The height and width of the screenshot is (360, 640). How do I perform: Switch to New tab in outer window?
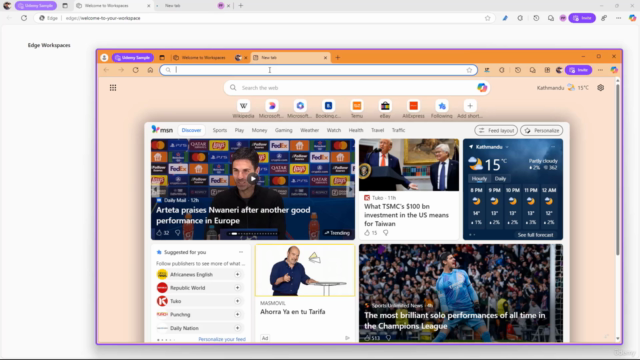tap(192, 6)
